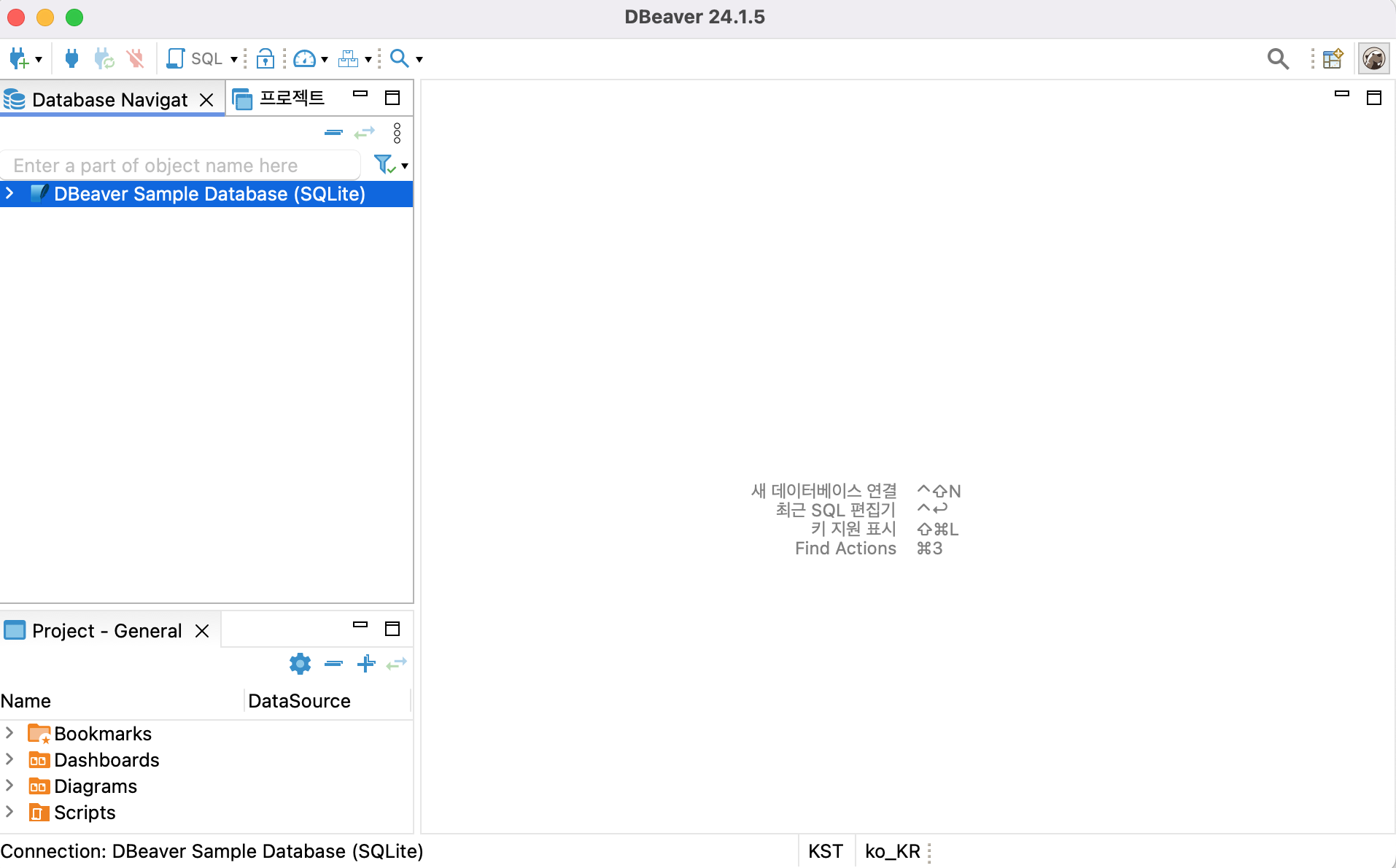Click the toolbar icon left of magnifier

pos(349,58)
